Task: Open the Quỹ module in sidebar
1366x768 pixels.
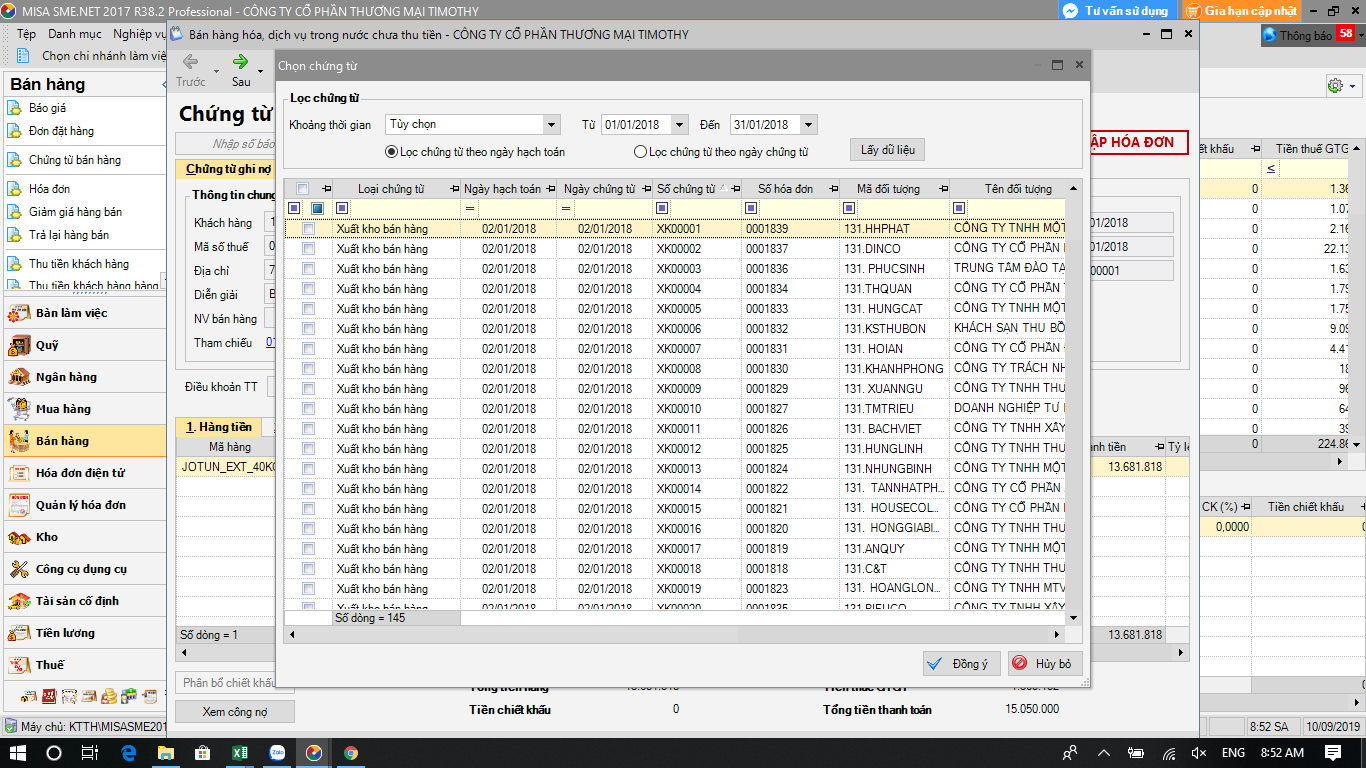Action: (47, 345)
